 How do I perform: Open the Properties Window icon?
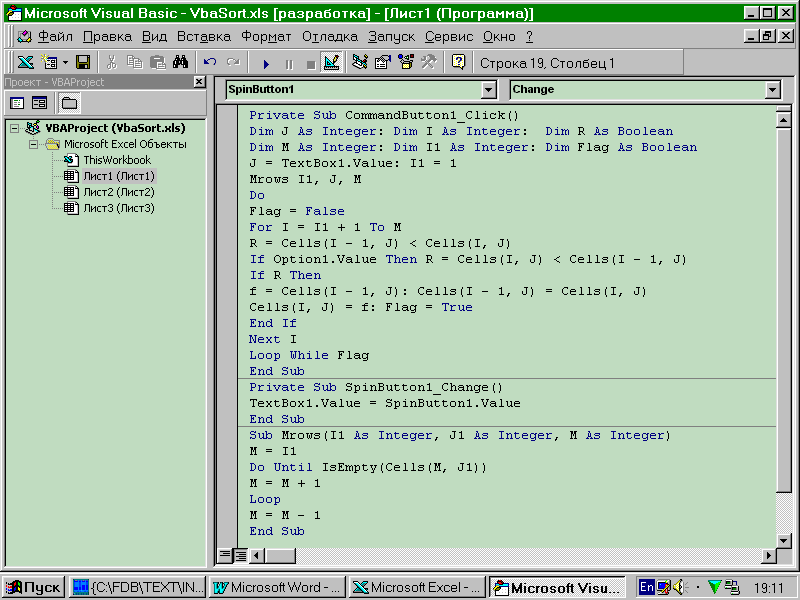(x=383, y=63)
